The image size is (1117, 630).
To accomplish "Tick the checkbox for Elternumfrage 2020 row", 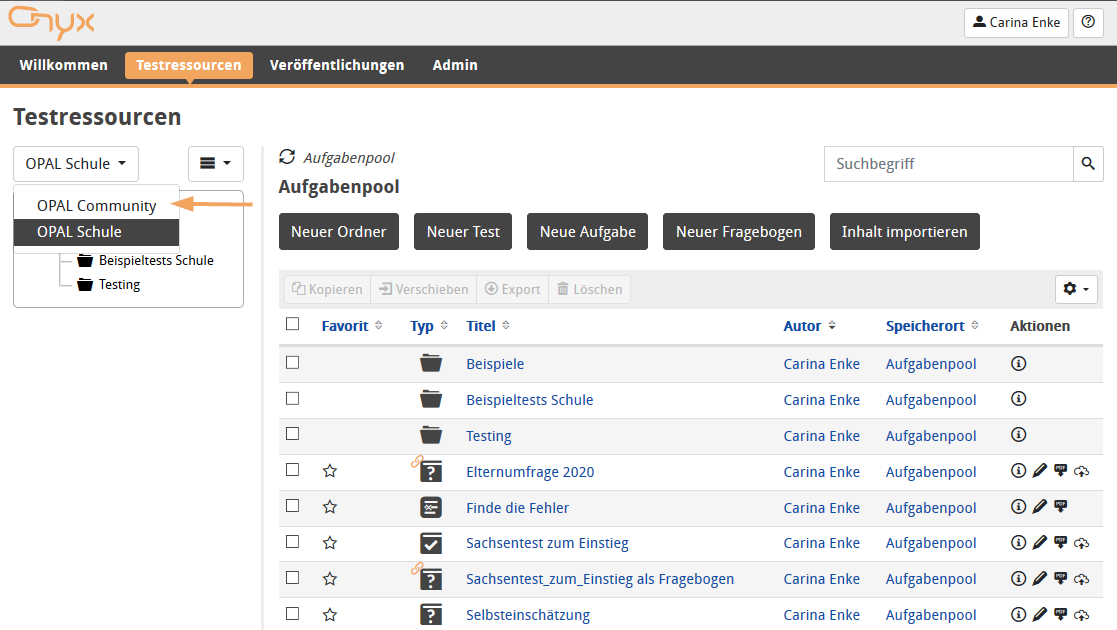I will (292, 470).
